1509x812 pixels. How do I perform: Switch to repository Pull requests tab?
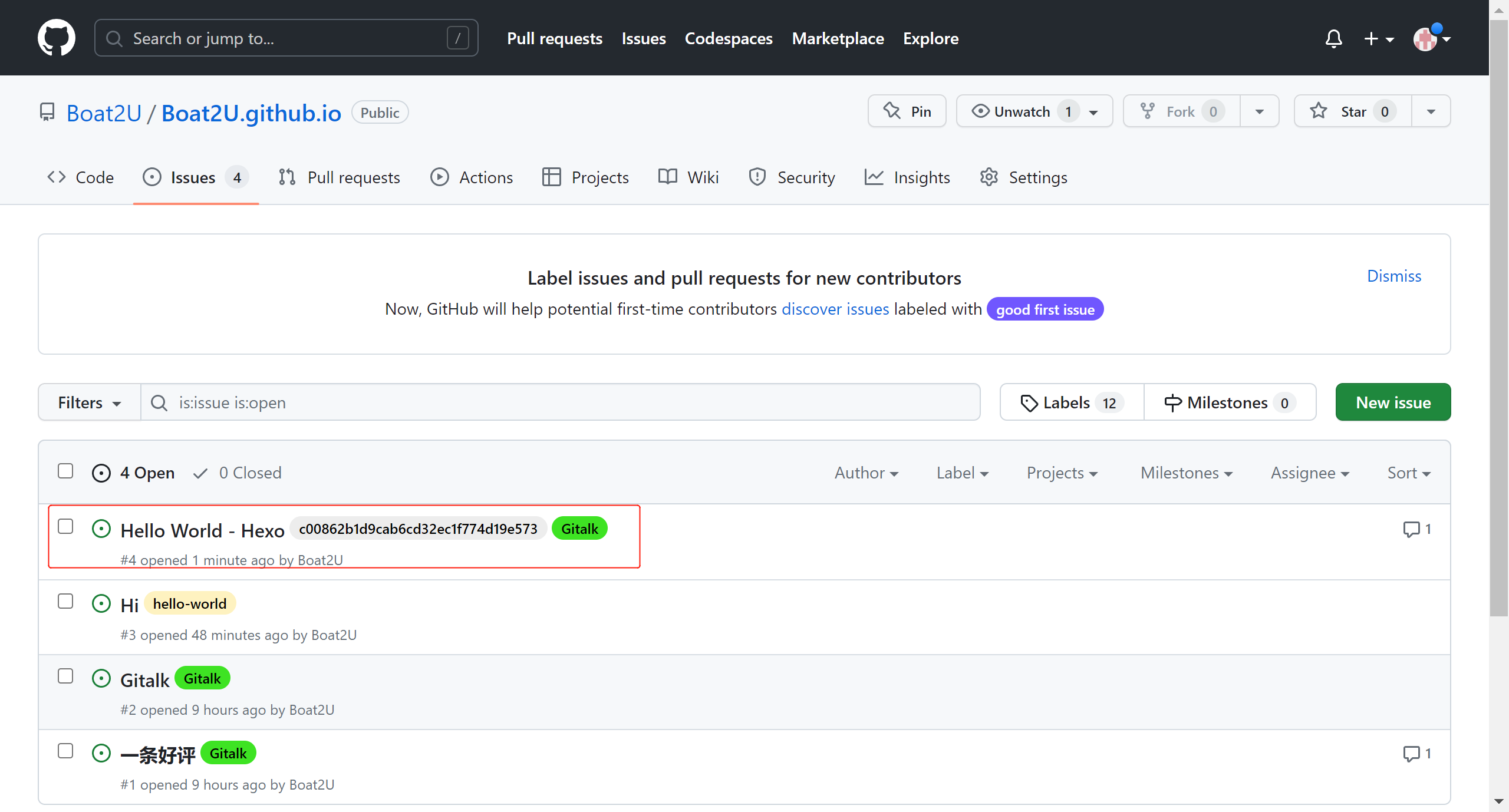click(x=340, y=177)
